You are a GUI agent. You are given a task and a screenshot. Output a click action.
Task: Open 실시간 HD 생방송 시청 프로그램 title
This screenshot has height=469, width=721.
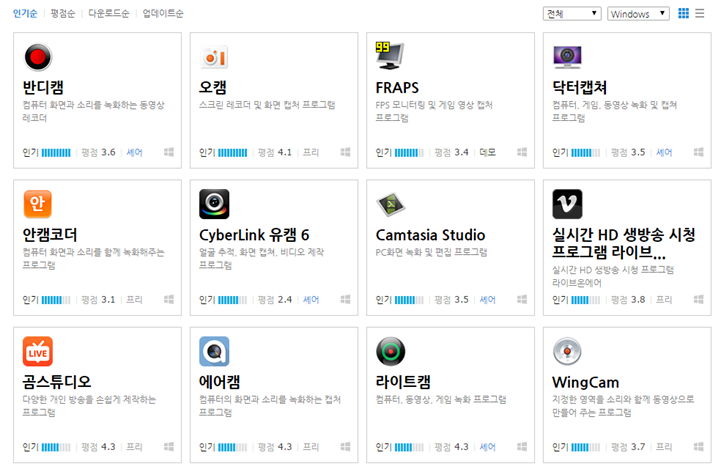coord(624,243)
